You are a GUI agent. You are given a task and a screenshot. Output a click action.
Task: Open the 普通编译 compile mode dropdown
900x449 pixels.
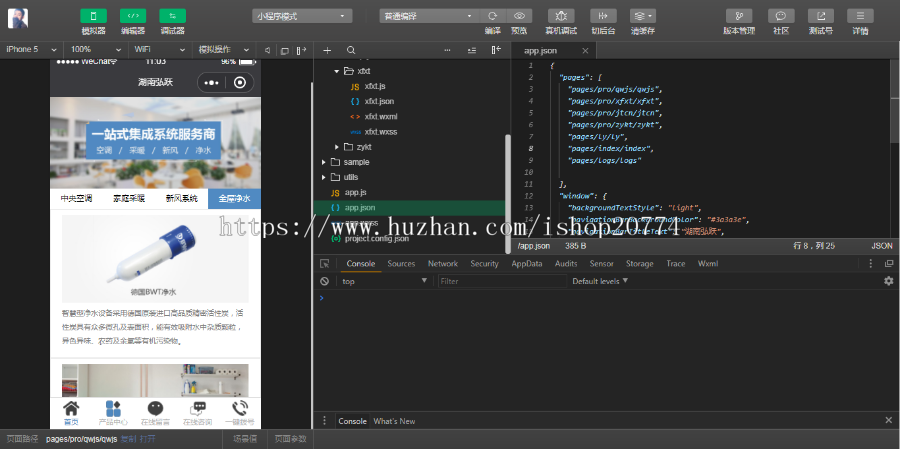click(x=428, y=16)
